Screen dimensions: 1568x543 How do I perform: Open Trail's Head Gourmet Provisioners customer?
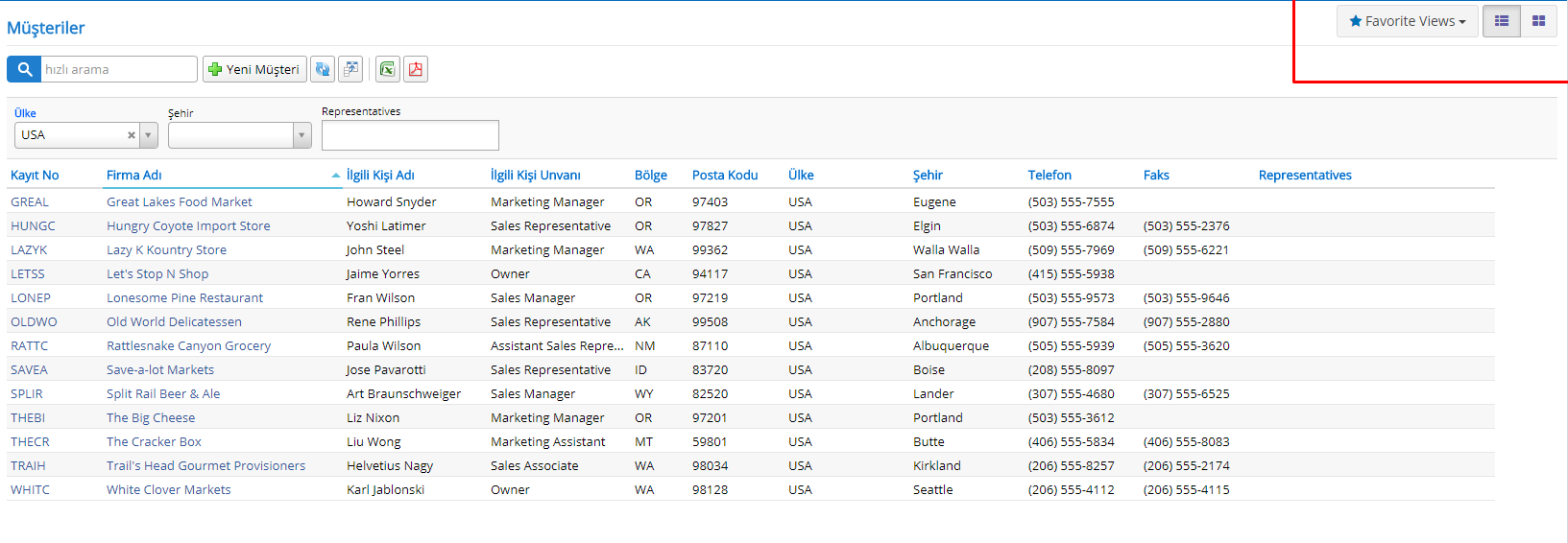tap(205, 465)
